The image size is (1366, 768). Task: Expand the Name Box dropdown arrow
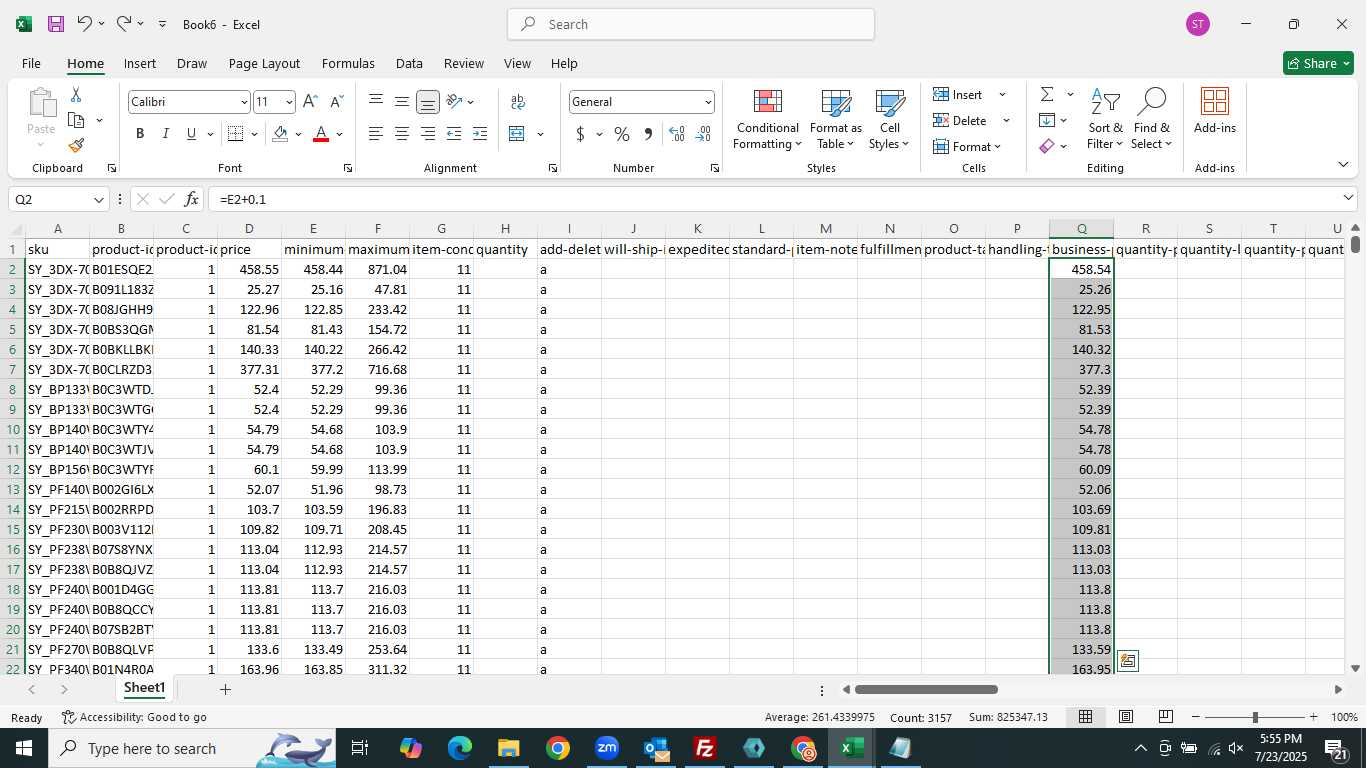(x=98, y=199)
